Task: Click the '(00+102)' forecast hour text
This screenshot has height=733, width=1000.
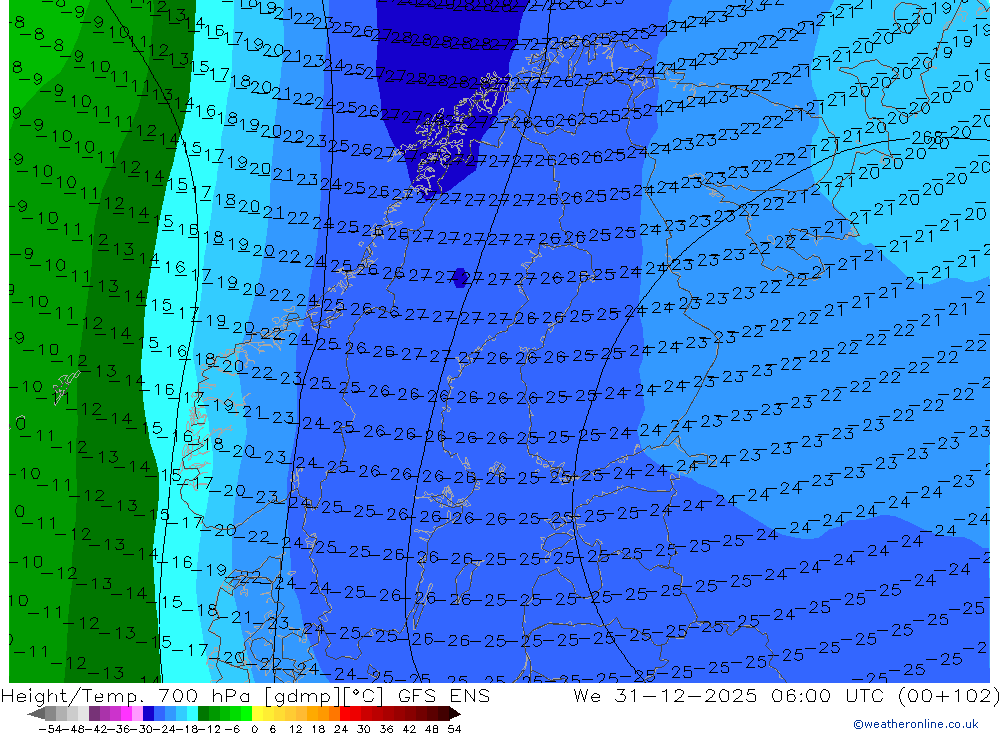Action: (948, 696)
